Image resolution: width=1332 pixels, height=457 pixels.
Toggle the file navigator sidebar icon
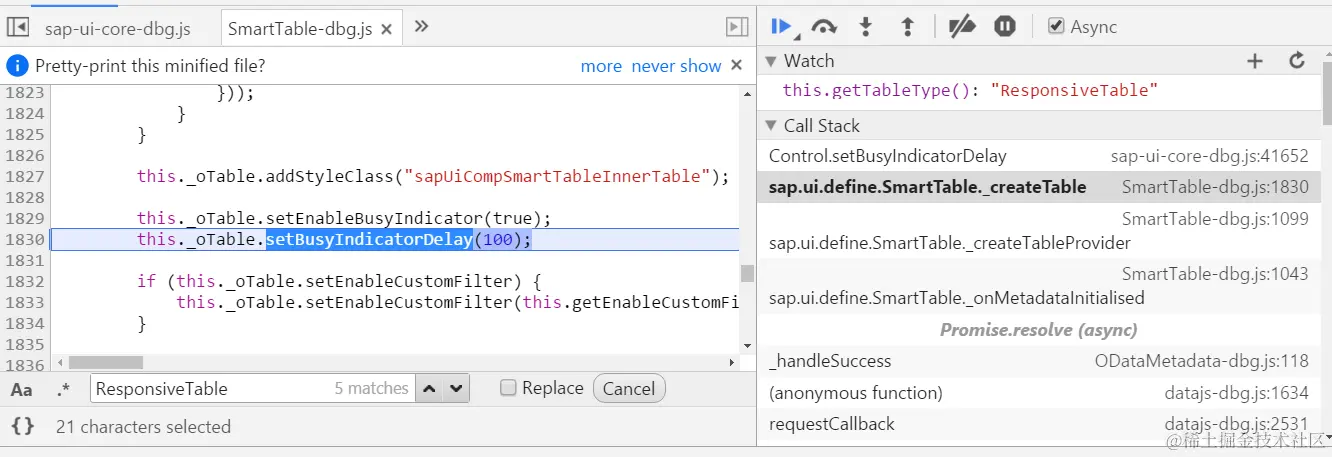click(18, 27)
